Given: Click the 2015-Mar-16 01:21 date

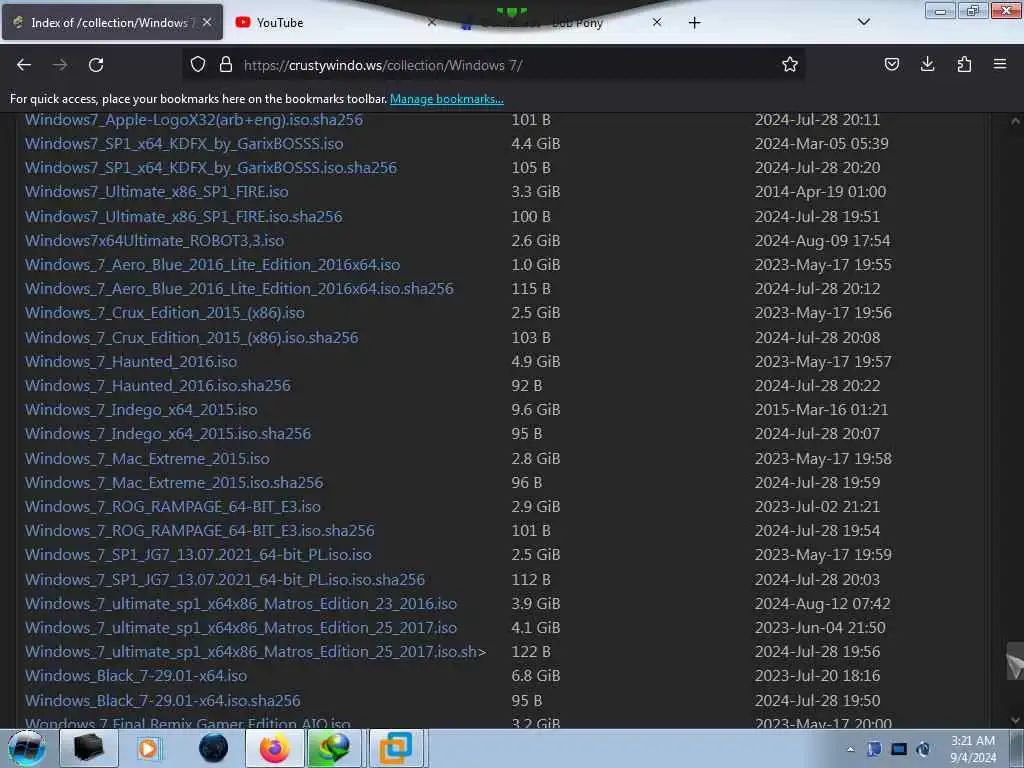Looking at the screenshot, I should [822, 410].
